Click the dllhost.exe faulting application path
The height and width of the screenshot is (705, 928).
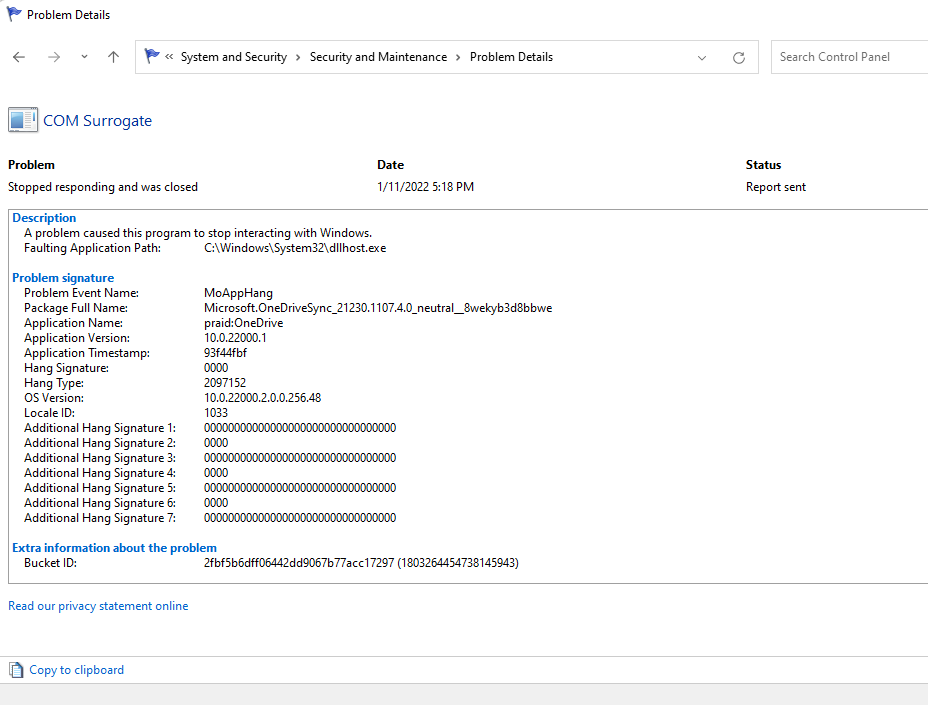pos(294,248)
